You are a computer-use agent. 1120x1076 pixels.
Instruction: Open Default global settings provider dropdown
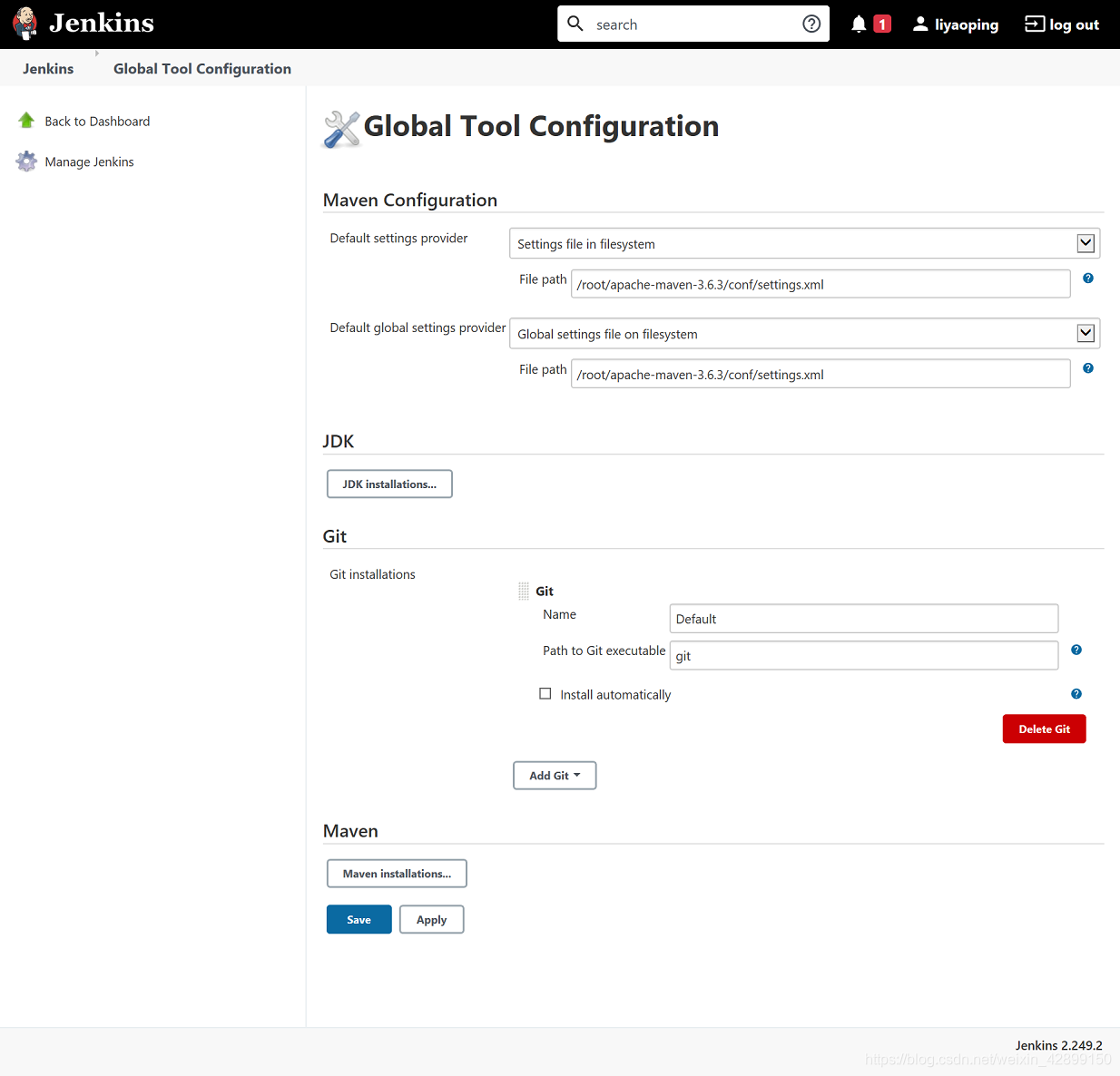[805, 333]
